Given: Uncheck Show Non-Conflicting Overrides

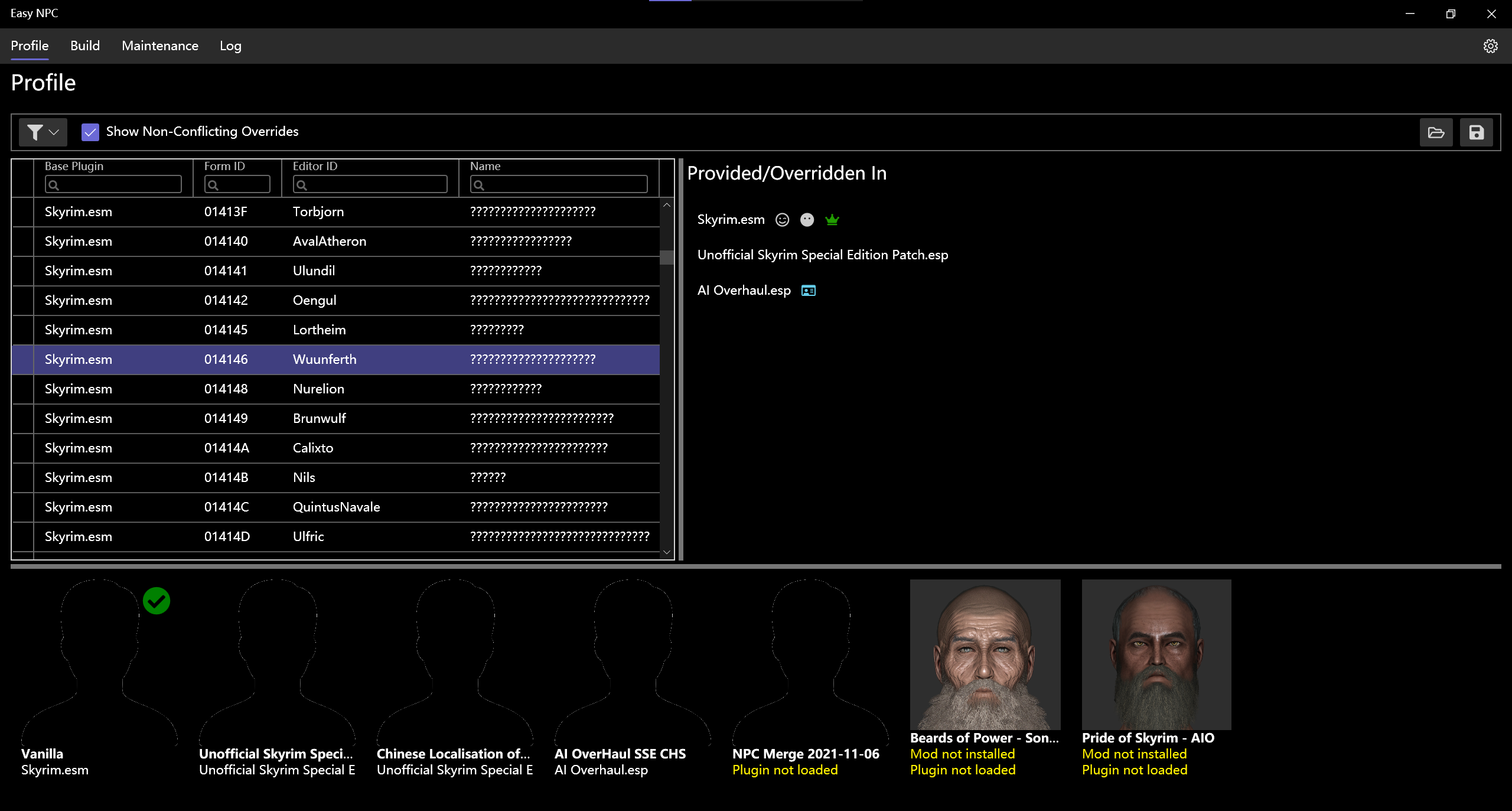Looking at the screenshot, I should 90,132.
